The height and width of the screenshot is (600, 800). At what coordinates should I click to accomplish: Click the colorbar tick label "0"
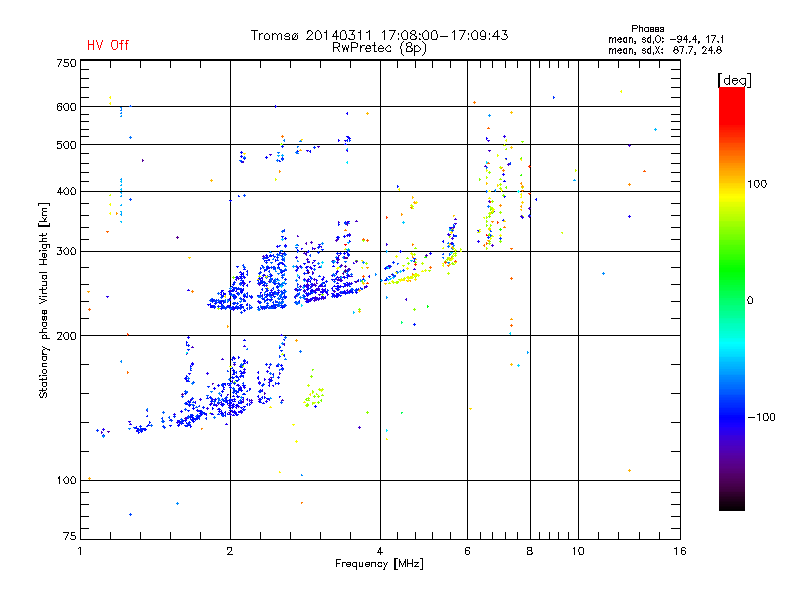750,300
